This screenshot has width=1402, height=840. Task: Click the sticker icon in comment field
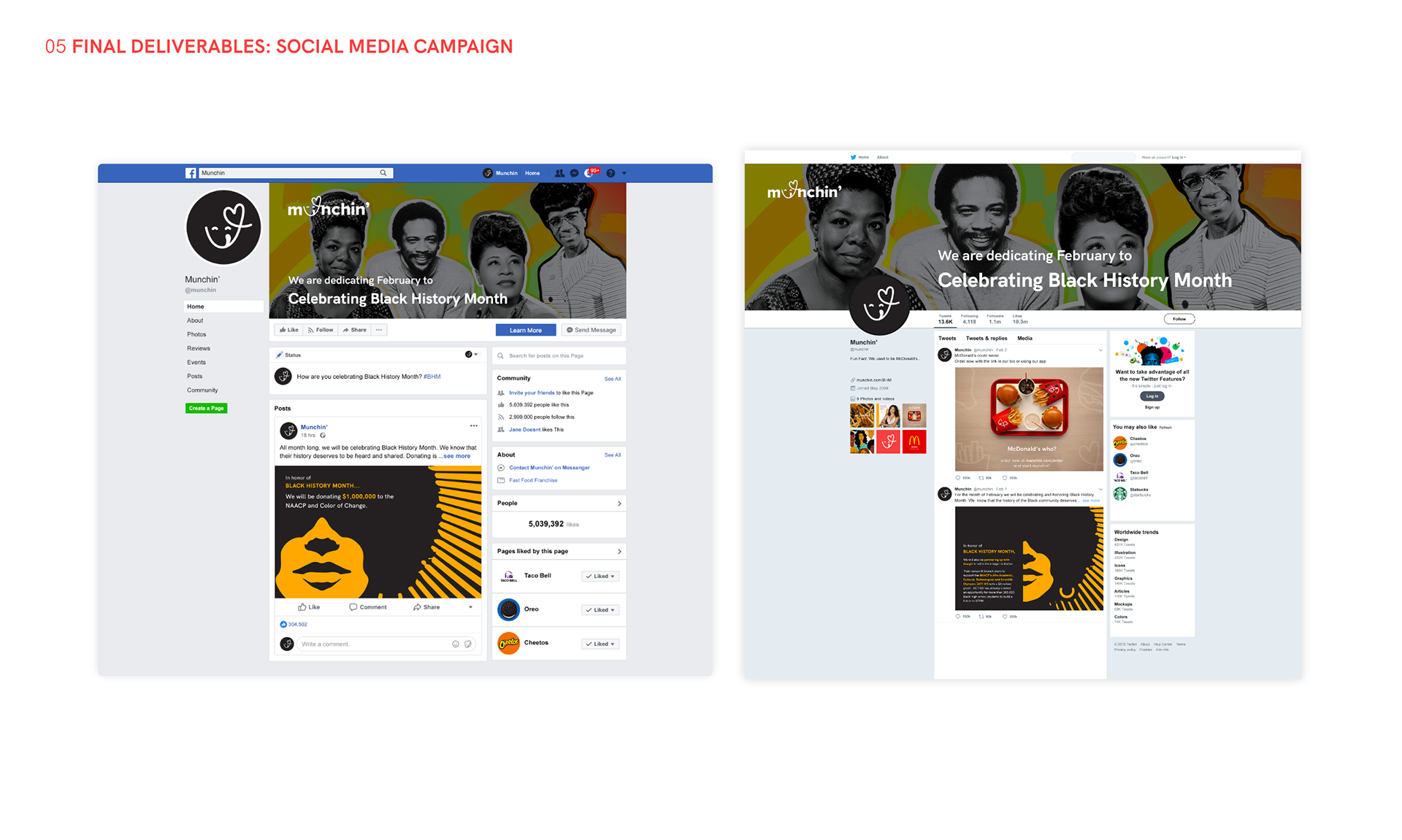point(468,644)
